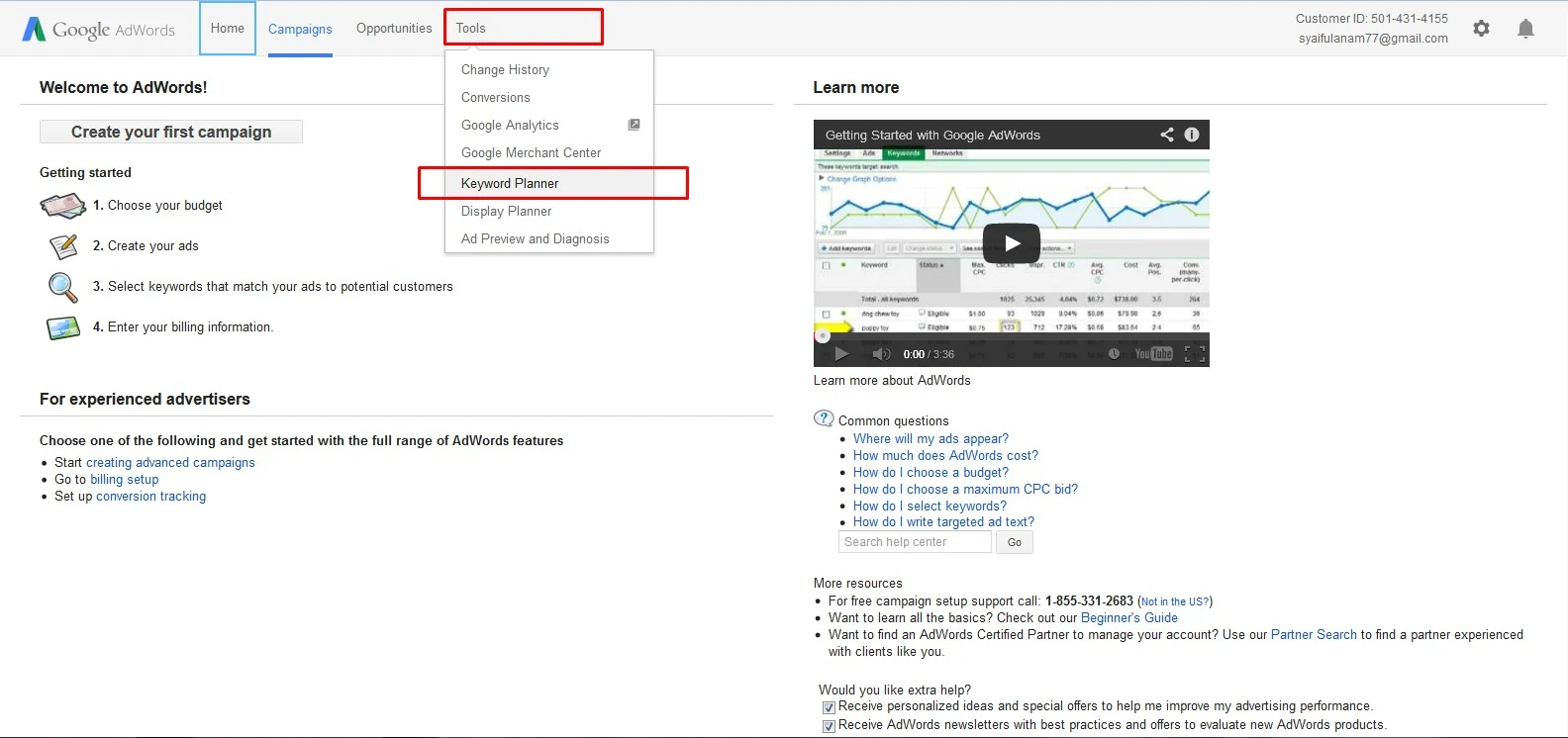Open the notifications bell
Screen dimensions: 1568x738
1525,29
